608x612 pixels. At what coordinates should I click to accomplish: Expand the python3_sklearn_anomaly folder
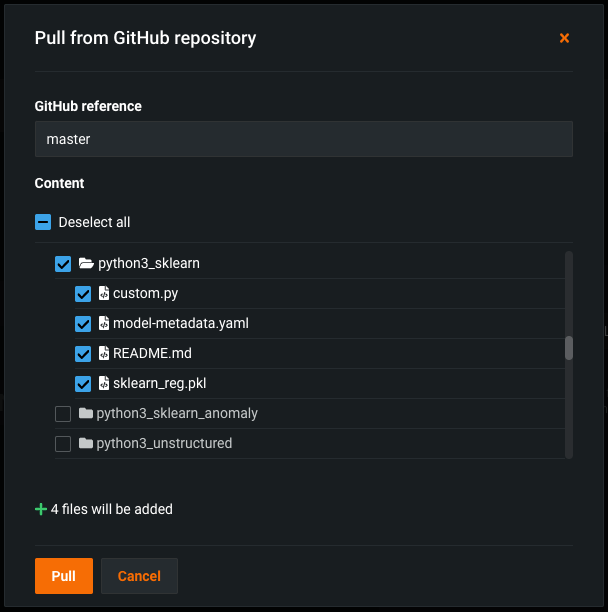(176, 414)
